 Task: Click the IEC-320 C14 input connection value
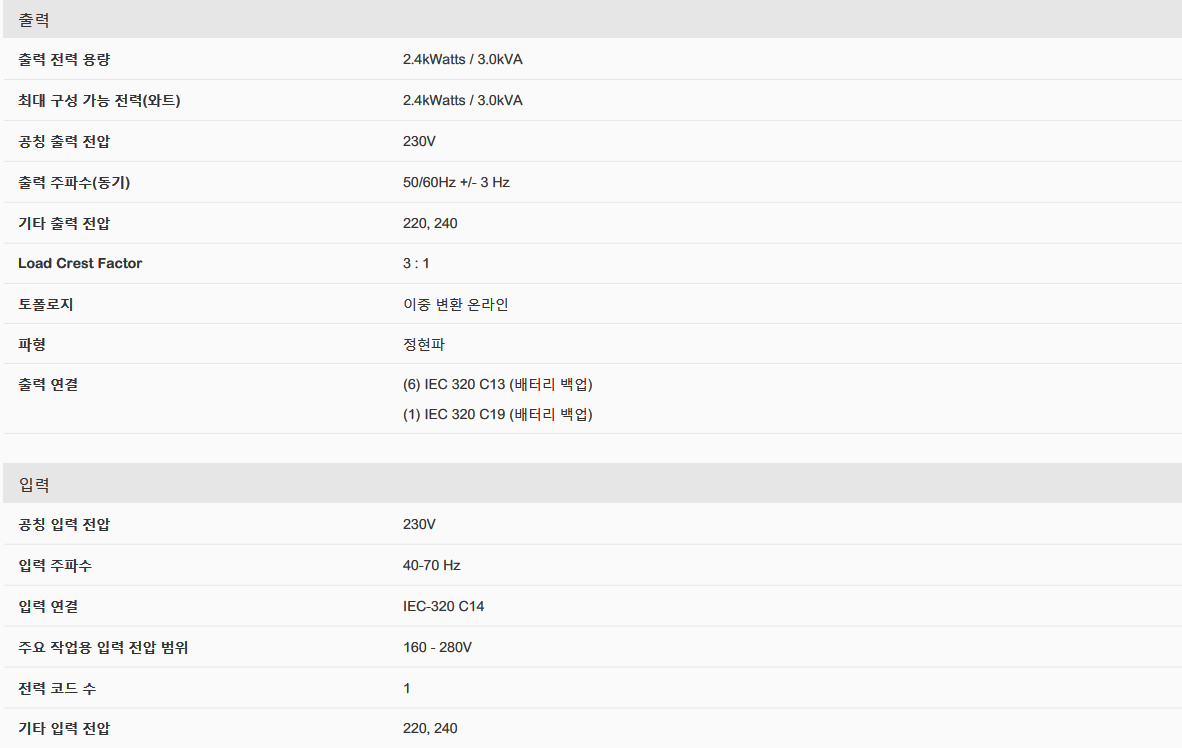point(443,606)
